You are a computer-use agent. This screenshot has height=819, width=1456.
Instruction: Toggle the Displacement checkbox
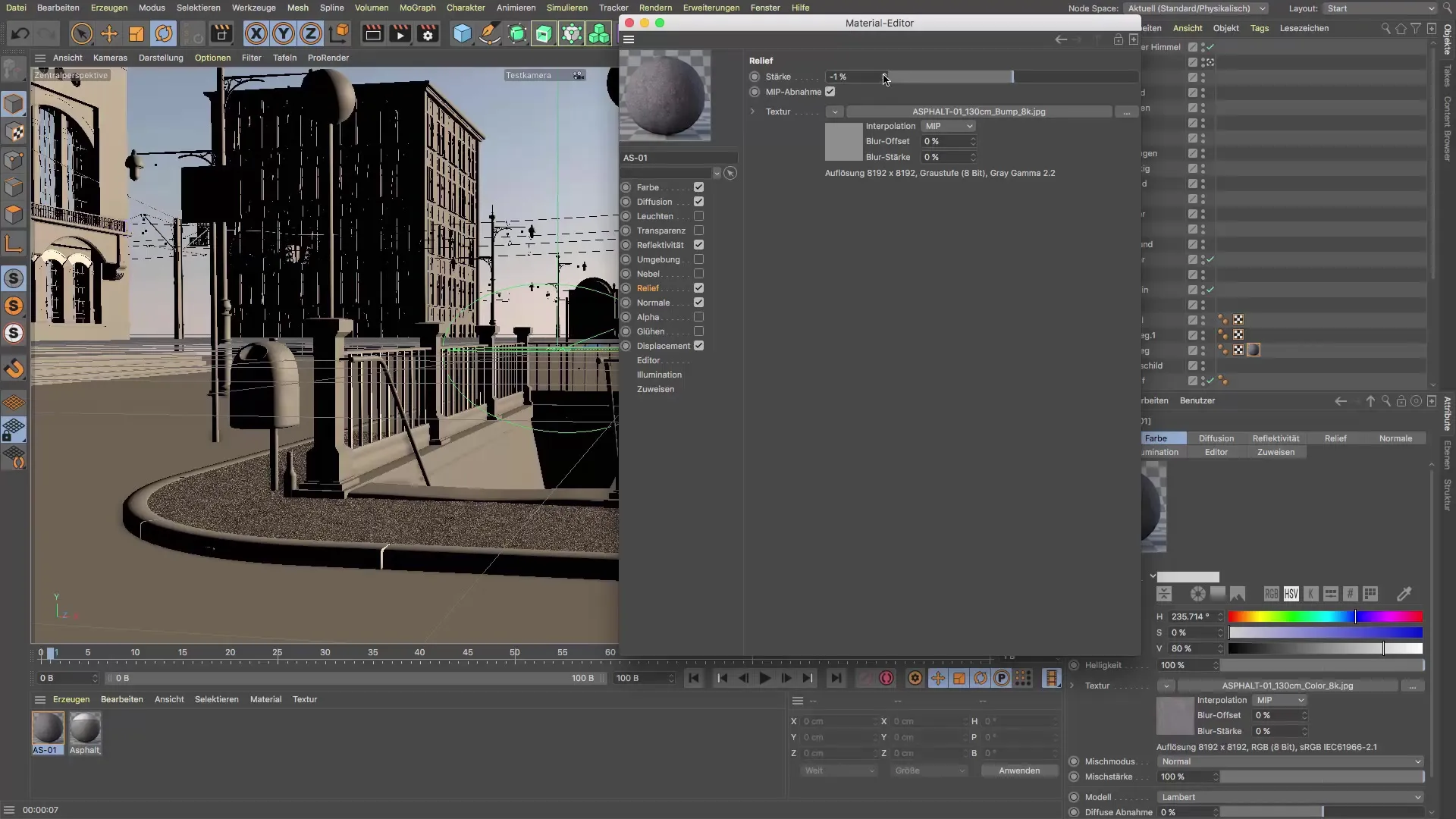[x=698, y=346]
